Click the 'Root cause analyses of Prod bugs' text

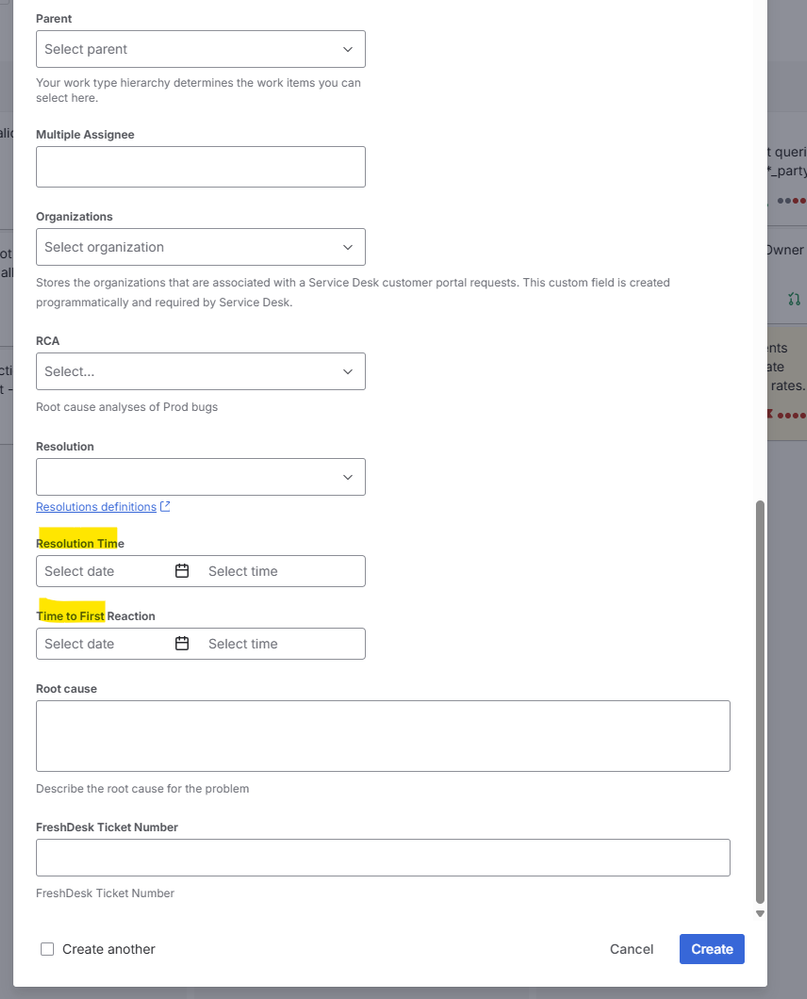coord(127,407)
